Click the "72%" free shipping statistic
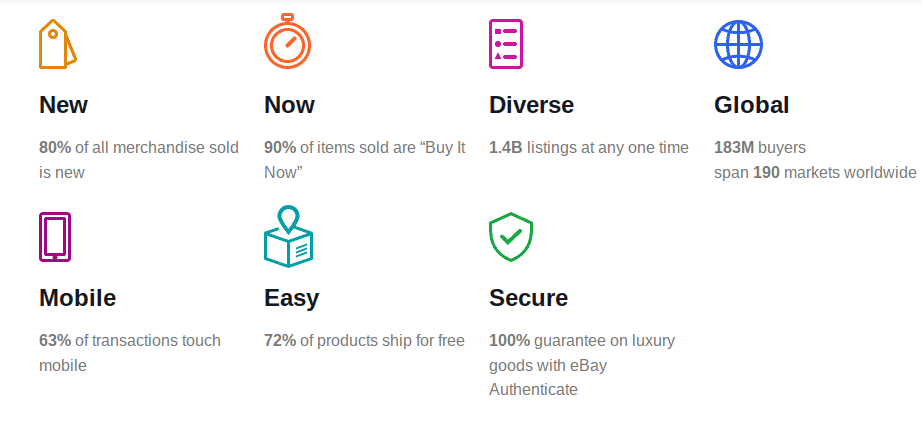 [x=280, y=340]
